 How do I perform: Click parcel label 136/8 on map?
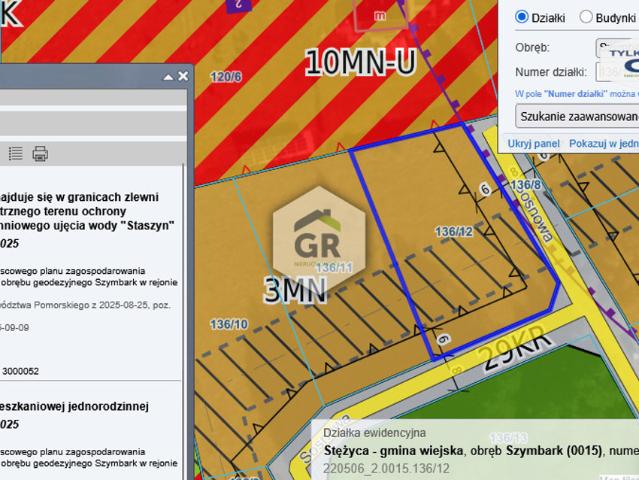[x=526, y=185]
